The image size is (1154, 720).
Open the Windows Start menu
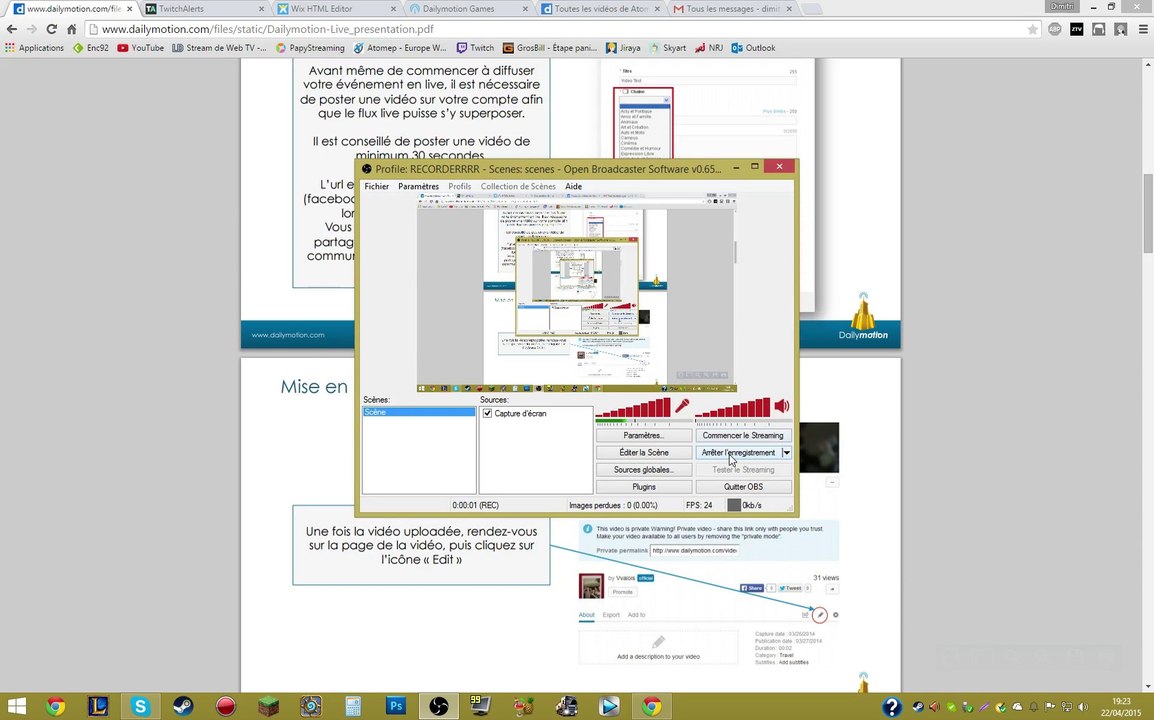16,707
